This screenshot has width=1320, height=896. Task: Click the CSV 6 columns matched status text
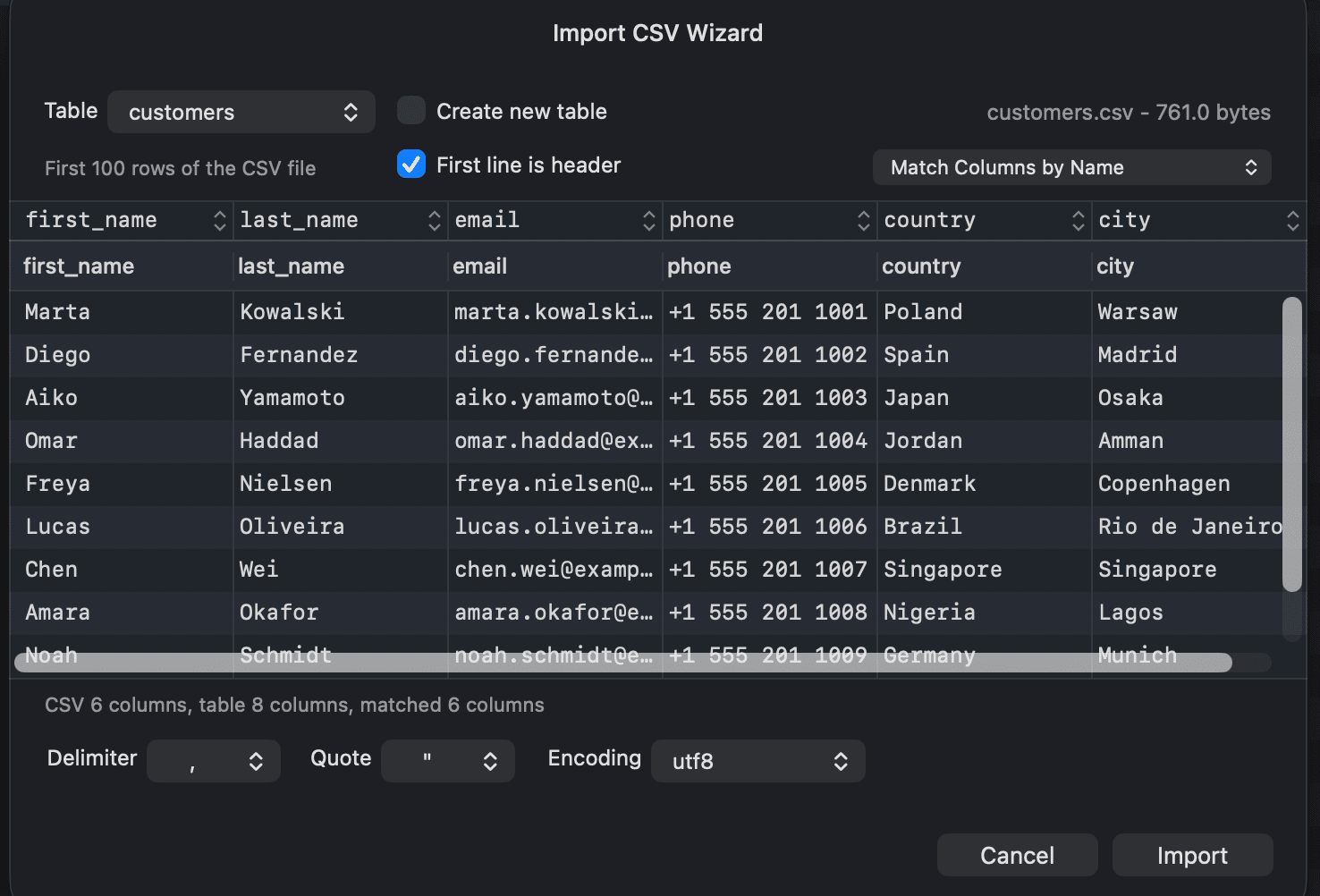tap(294, 705)
